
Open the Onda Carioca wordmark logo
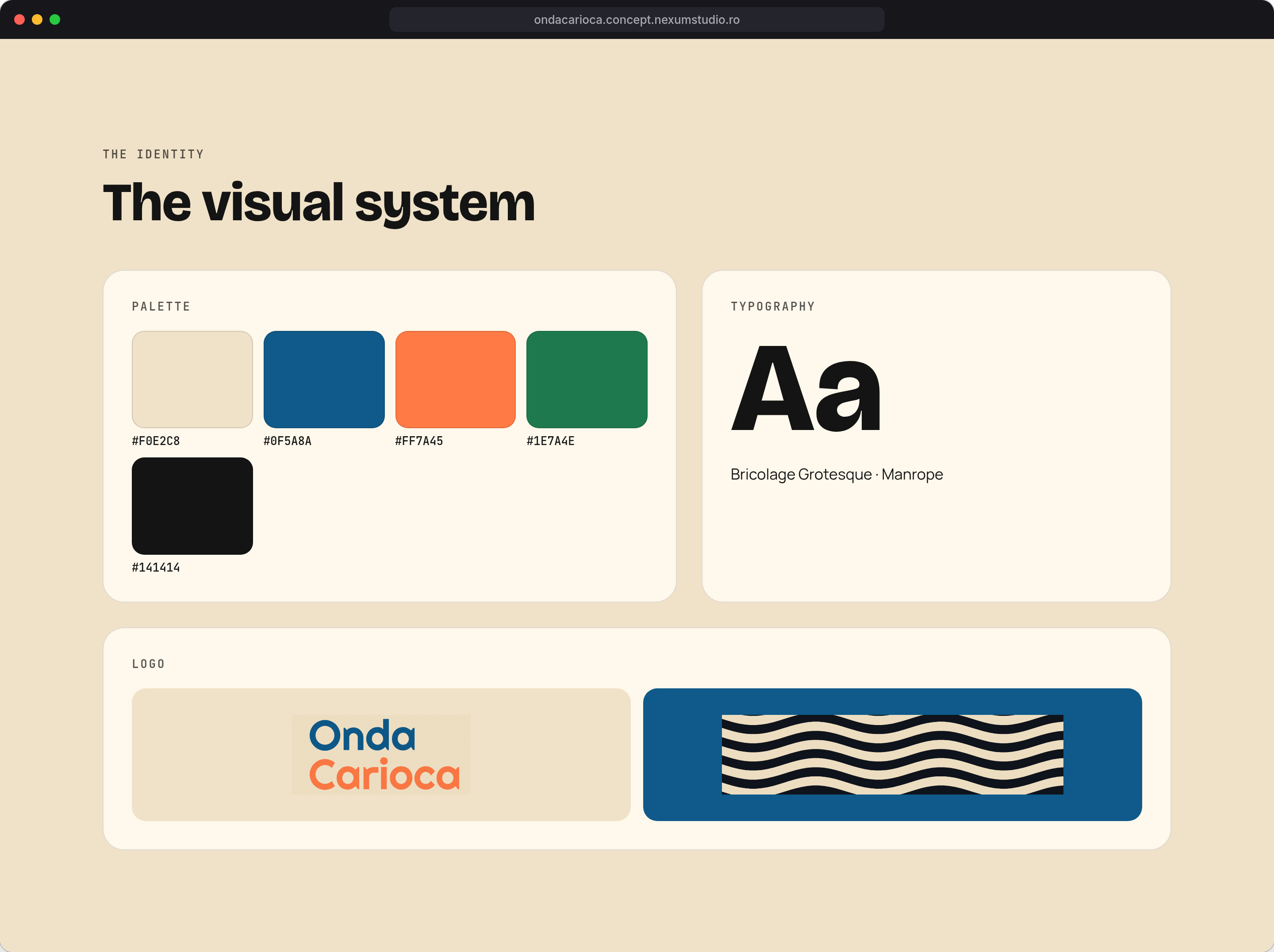381,754
